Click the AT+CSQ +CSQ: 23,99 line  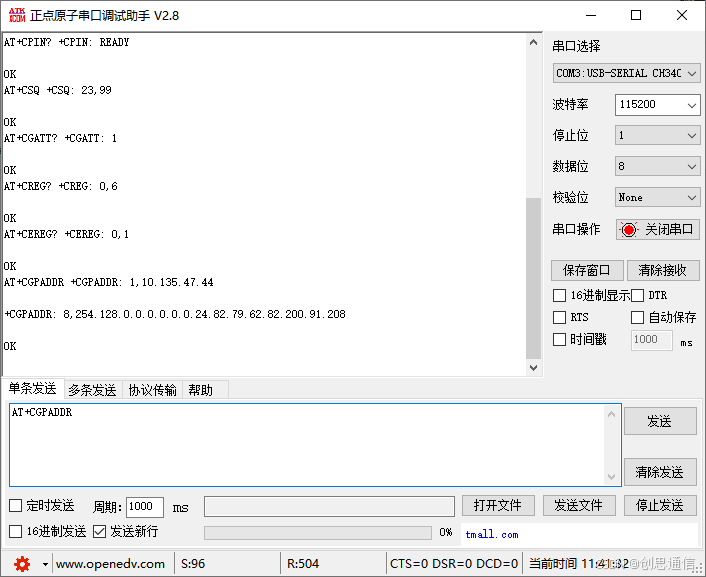[x=58, y=90]
